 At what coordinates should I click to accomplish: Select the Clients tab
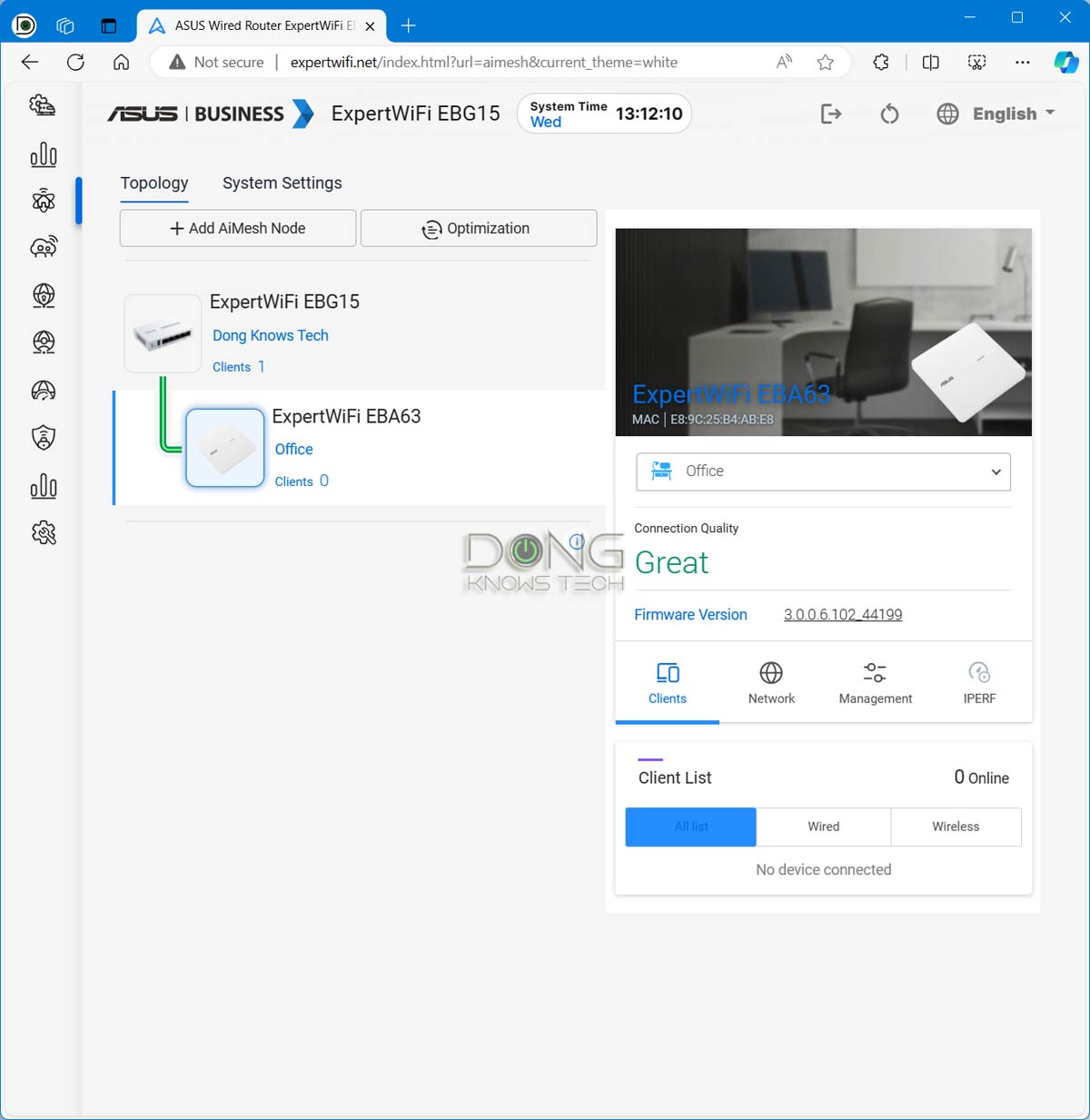click(668, 683)
